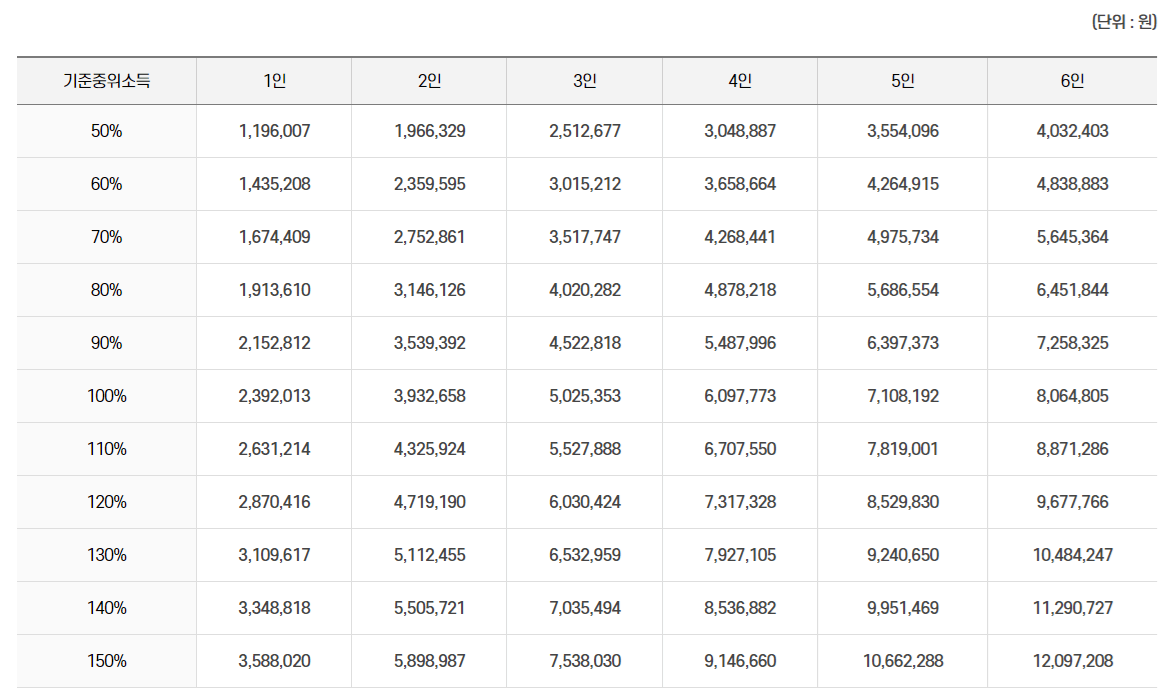Click the 70% row label

pos(107,237)
